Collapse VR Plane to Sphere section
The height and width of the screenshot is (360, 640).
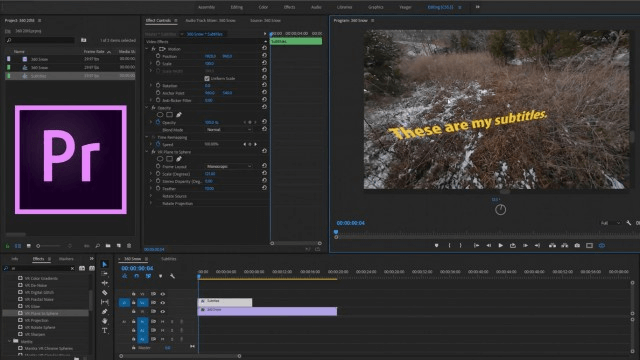(147, 151)
